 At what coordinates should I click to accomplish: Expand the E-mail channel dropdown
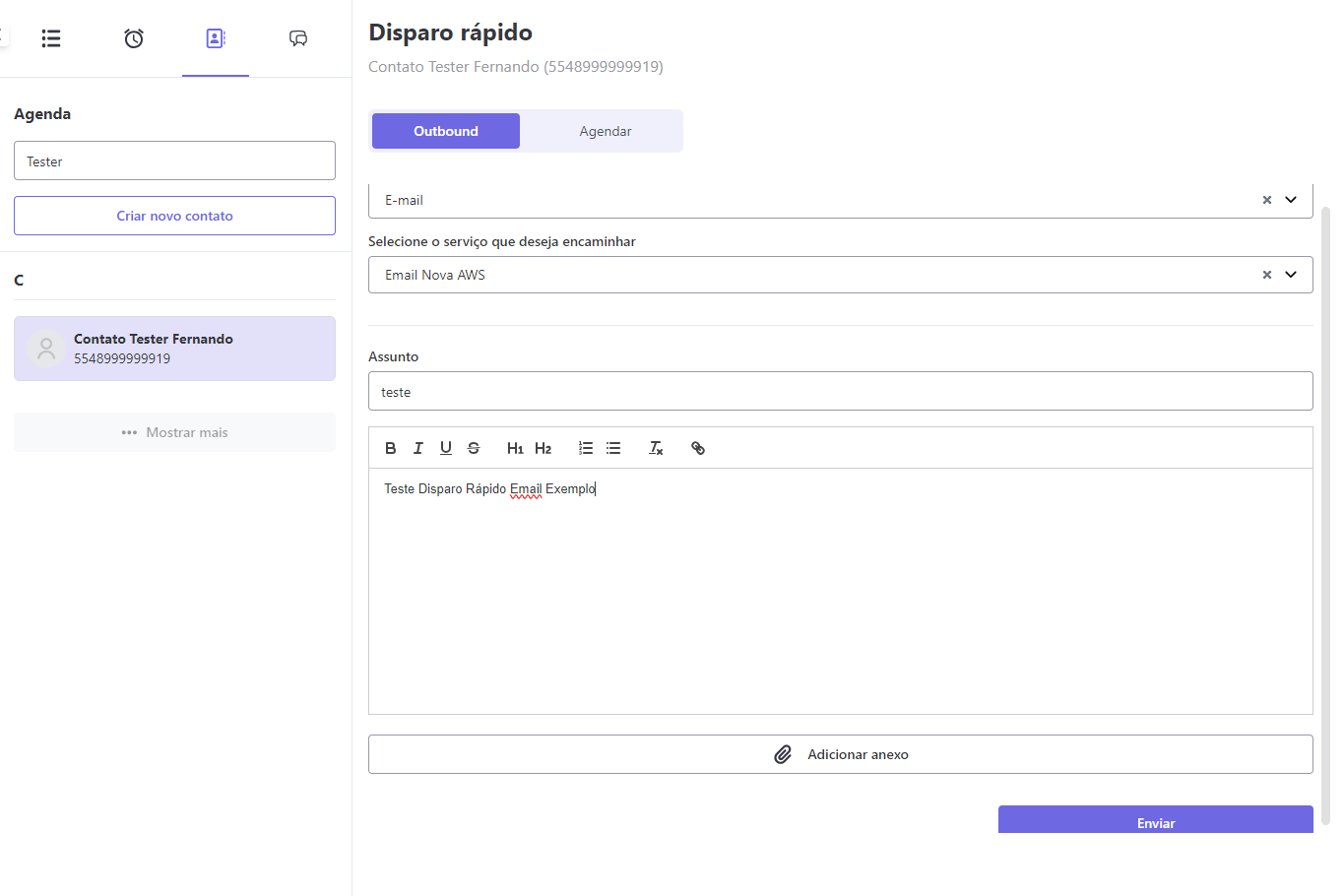pos(1291,200)
